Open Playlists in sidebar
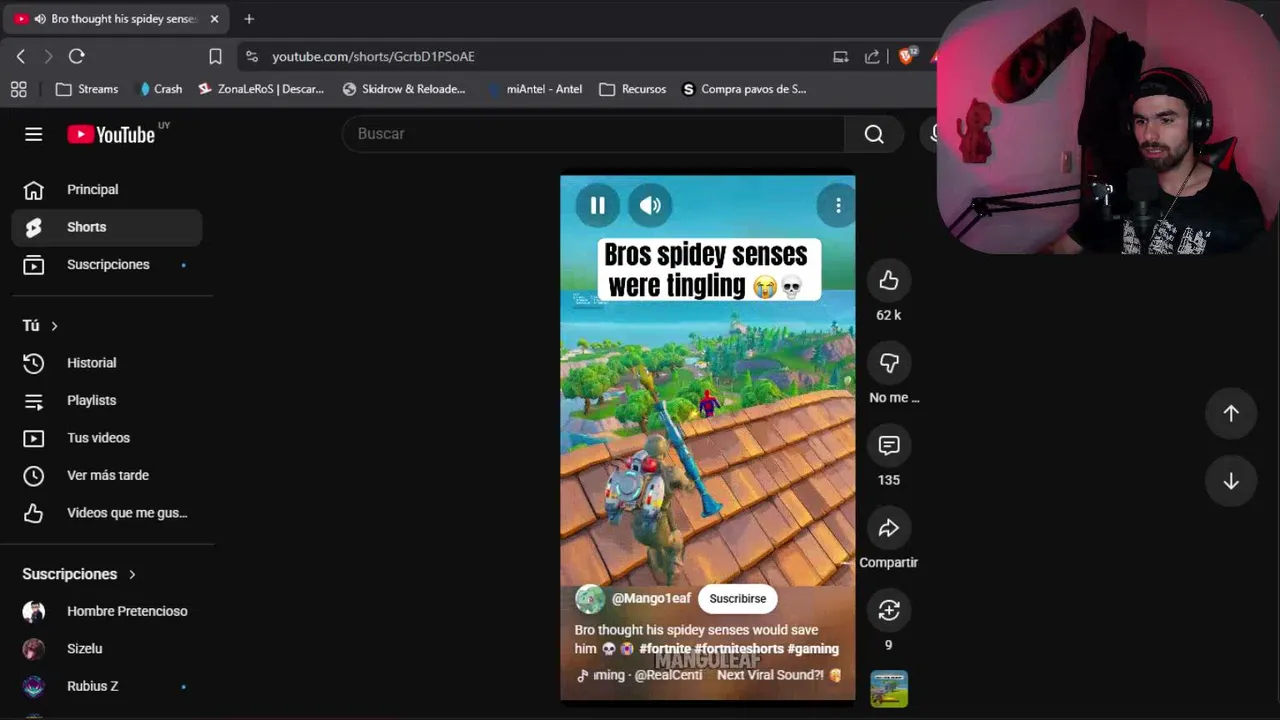1280x720 pixels. [107, 400]
